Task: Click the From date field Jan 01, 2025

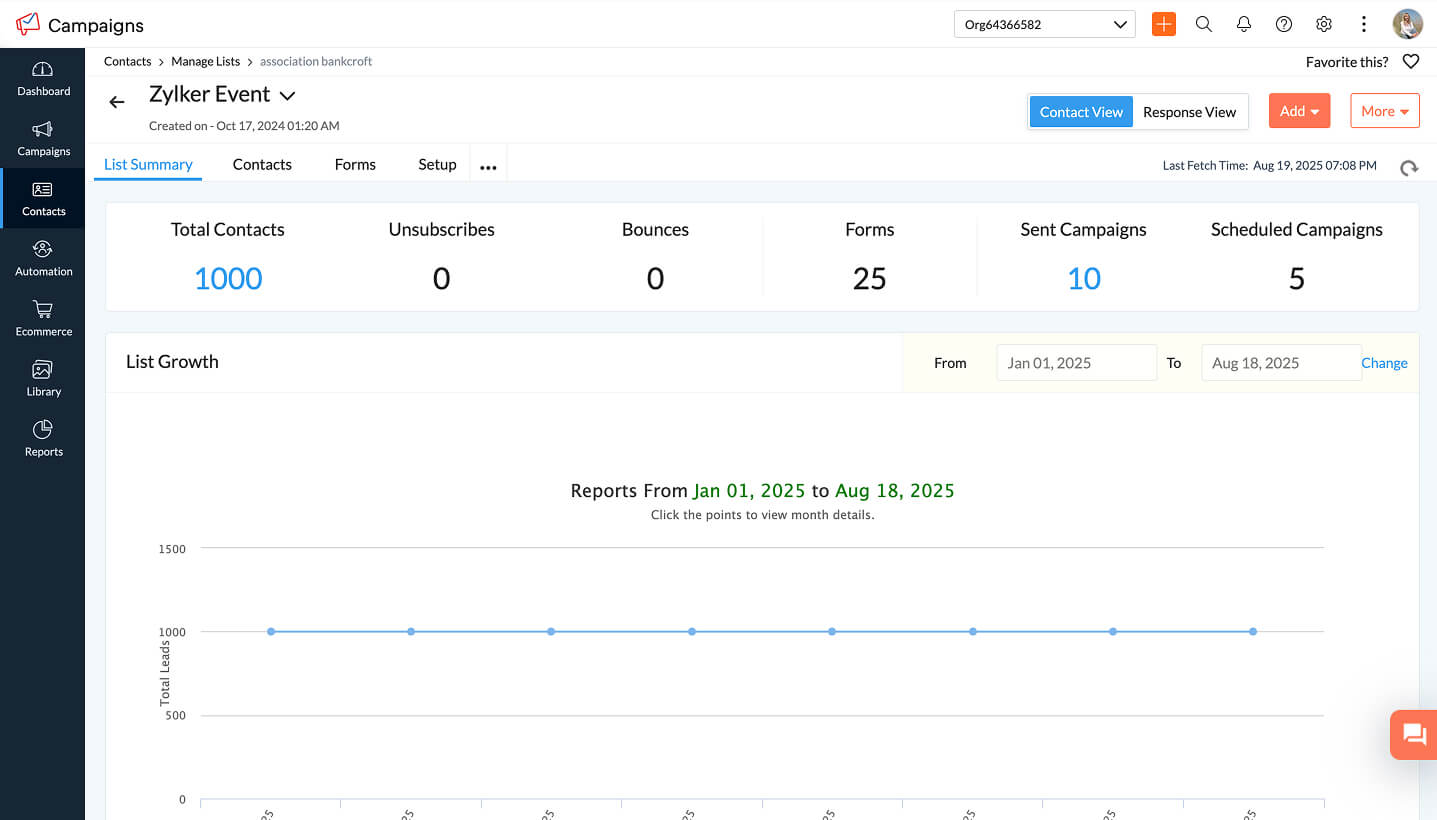Action: click(1076, 363)
